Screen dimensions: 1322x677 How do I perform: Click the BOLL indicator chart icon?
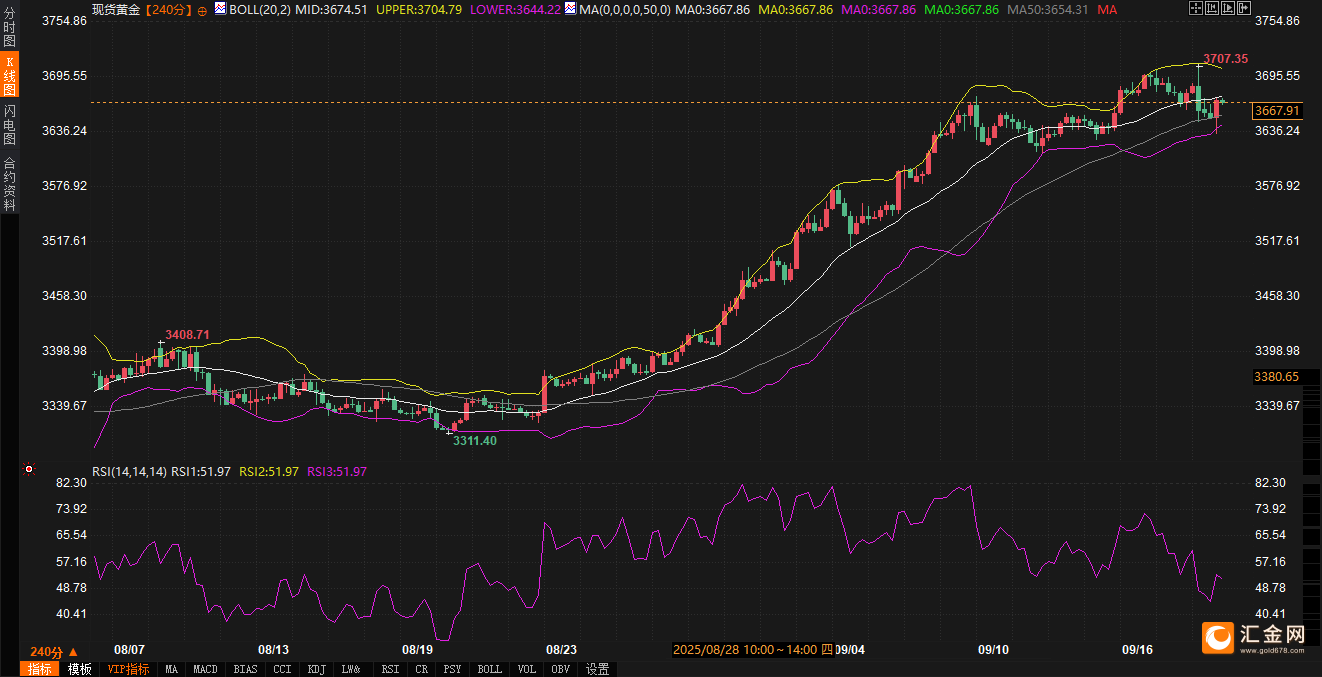click(x=219, y=9)
